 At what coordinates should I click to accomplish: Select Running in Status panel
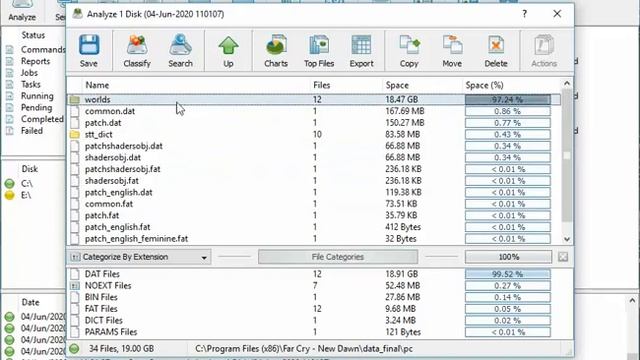click(x=37, y=96)
